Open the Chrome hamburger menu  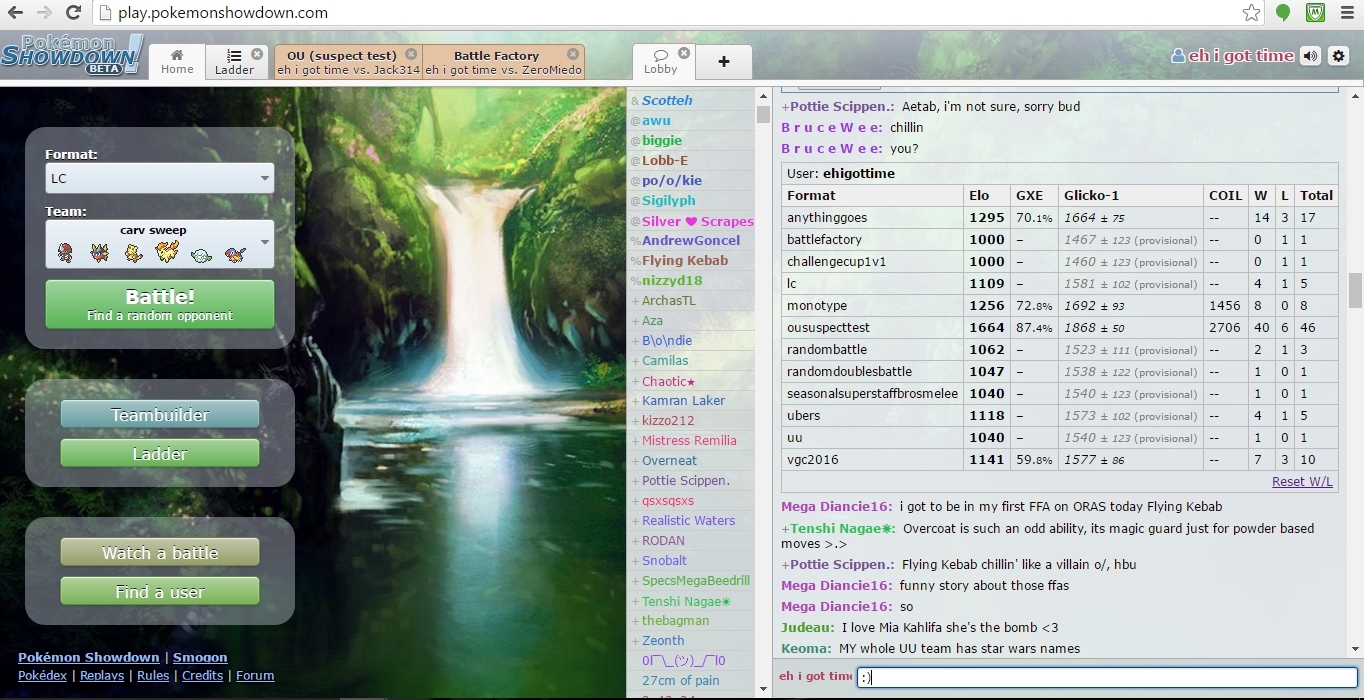pyautogui.click(x=1347, y=13)
